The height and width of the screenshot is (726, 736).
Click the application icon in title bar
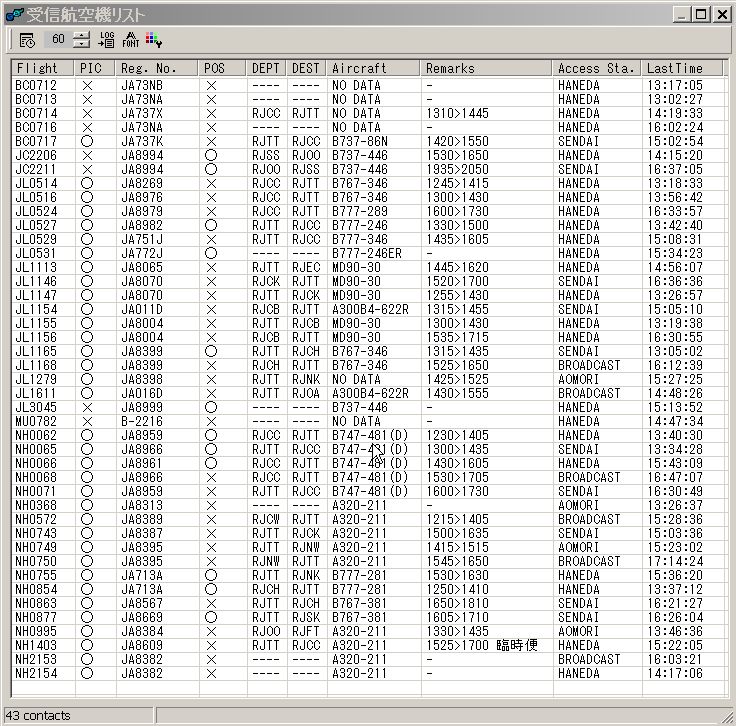click(x=14, y=15)
